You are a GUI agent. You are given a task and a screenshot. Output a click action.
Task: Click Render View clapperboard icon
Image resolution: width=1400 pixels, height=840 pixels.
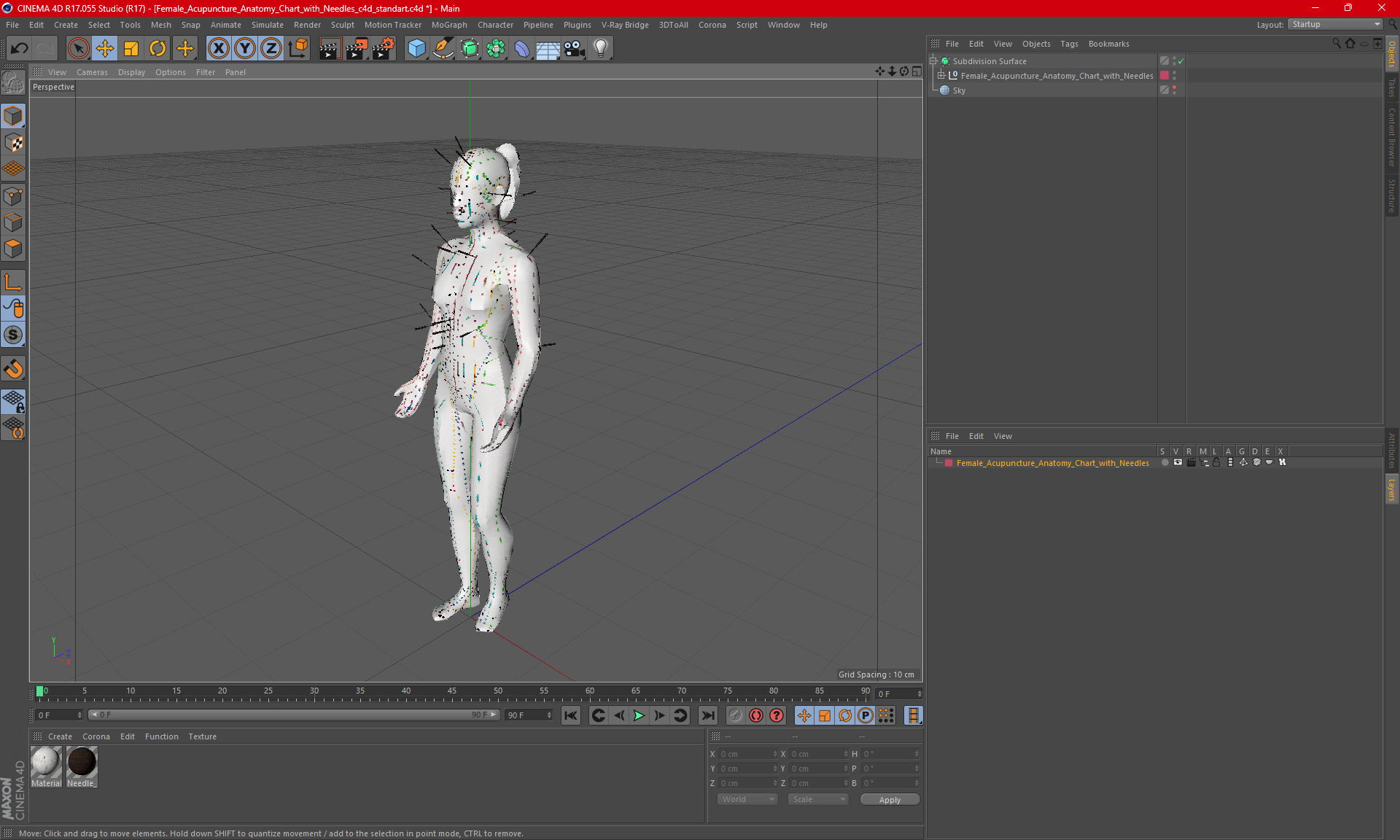click(330, 49)
